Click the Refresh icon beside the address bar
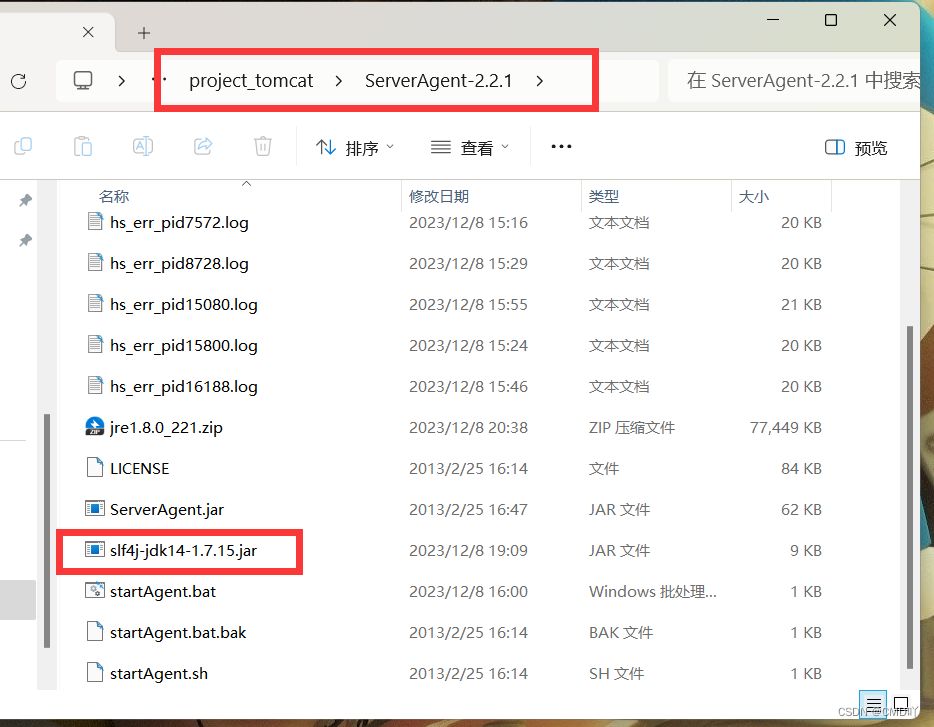The image size is (934, 727). [19, 81]
